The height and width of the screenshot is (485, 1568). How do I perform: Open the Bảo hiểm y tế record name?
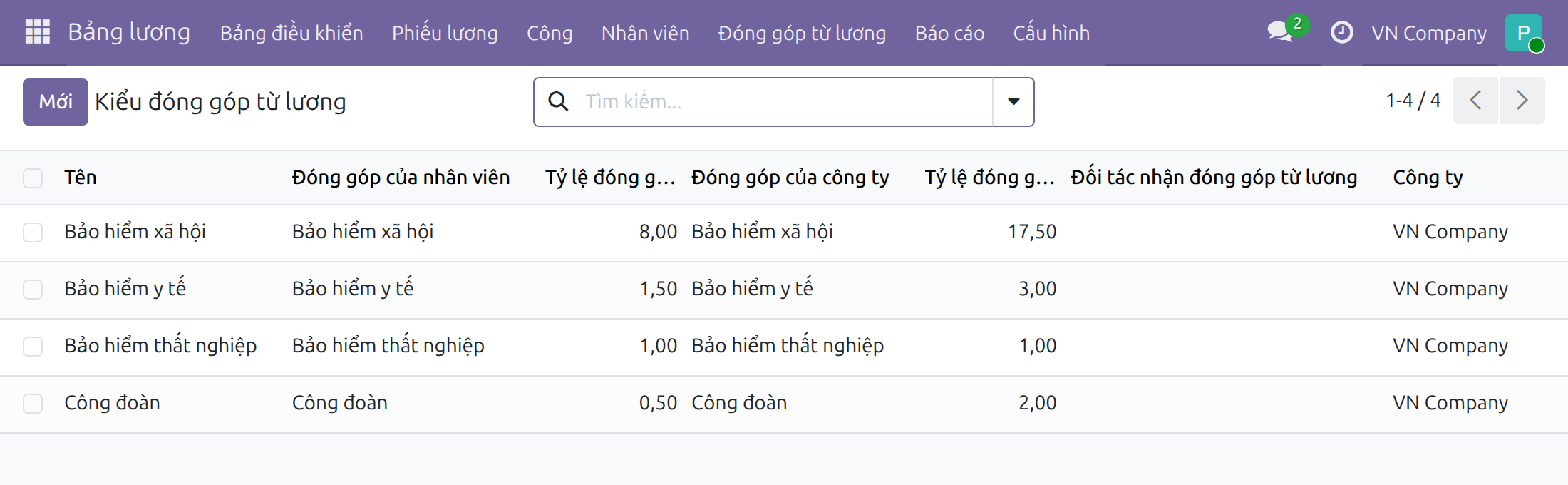(x=125, y=288)
